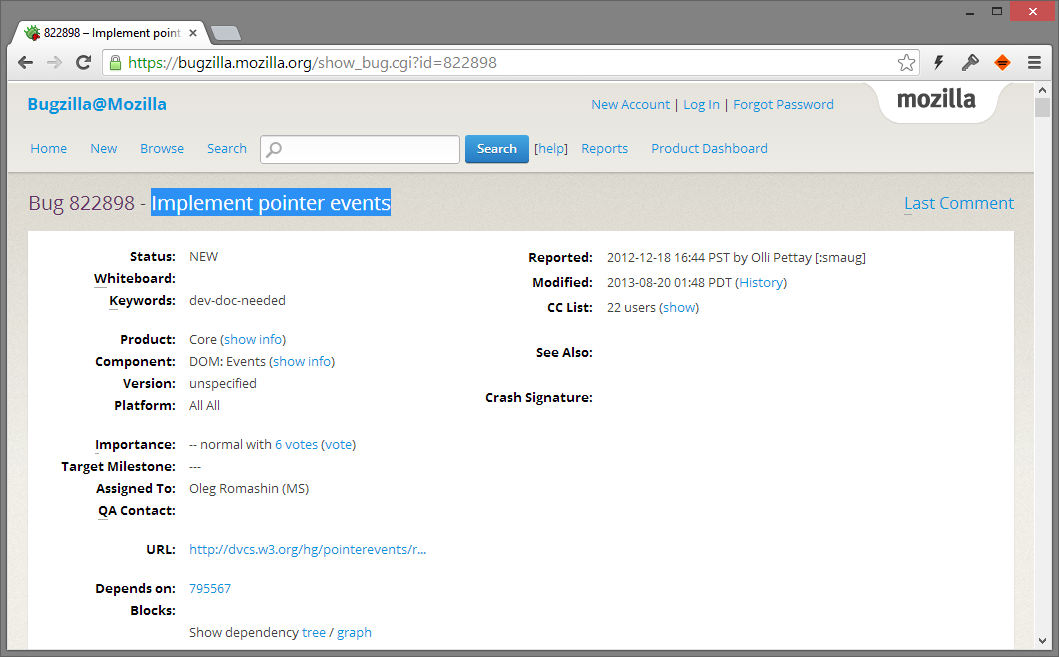Viewport: 1059px width, 657px height.
Task: Open dependency bug 795567
Action: 210,589
